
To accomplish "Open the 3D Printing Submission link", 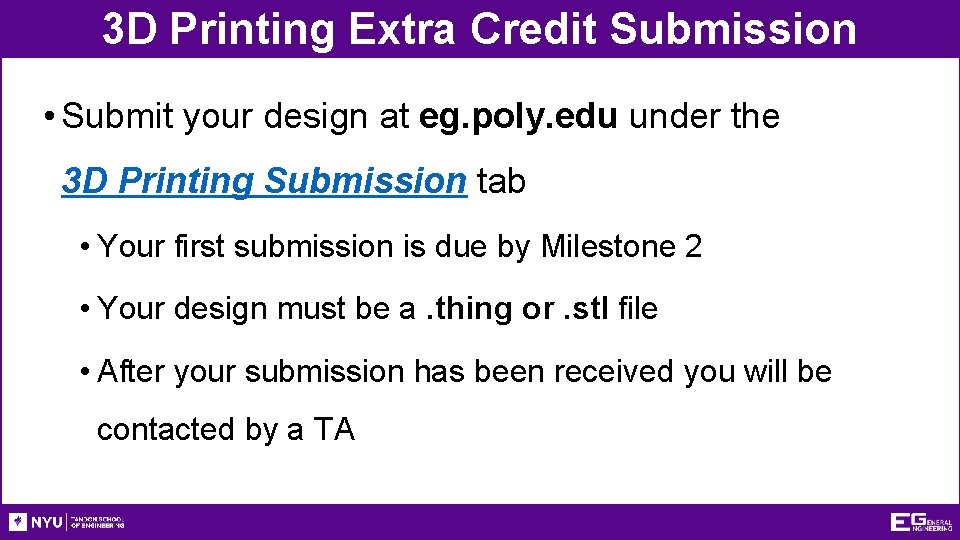I will click(264, 181).
